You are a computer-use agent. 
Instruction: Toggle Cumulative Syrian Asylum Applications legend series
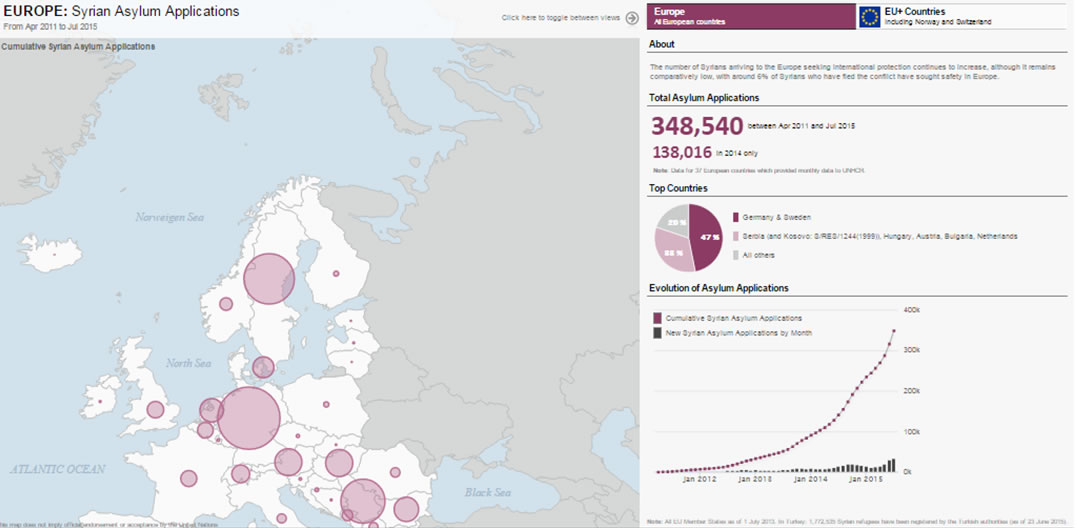pyautogui.click(x=658, y=318)
